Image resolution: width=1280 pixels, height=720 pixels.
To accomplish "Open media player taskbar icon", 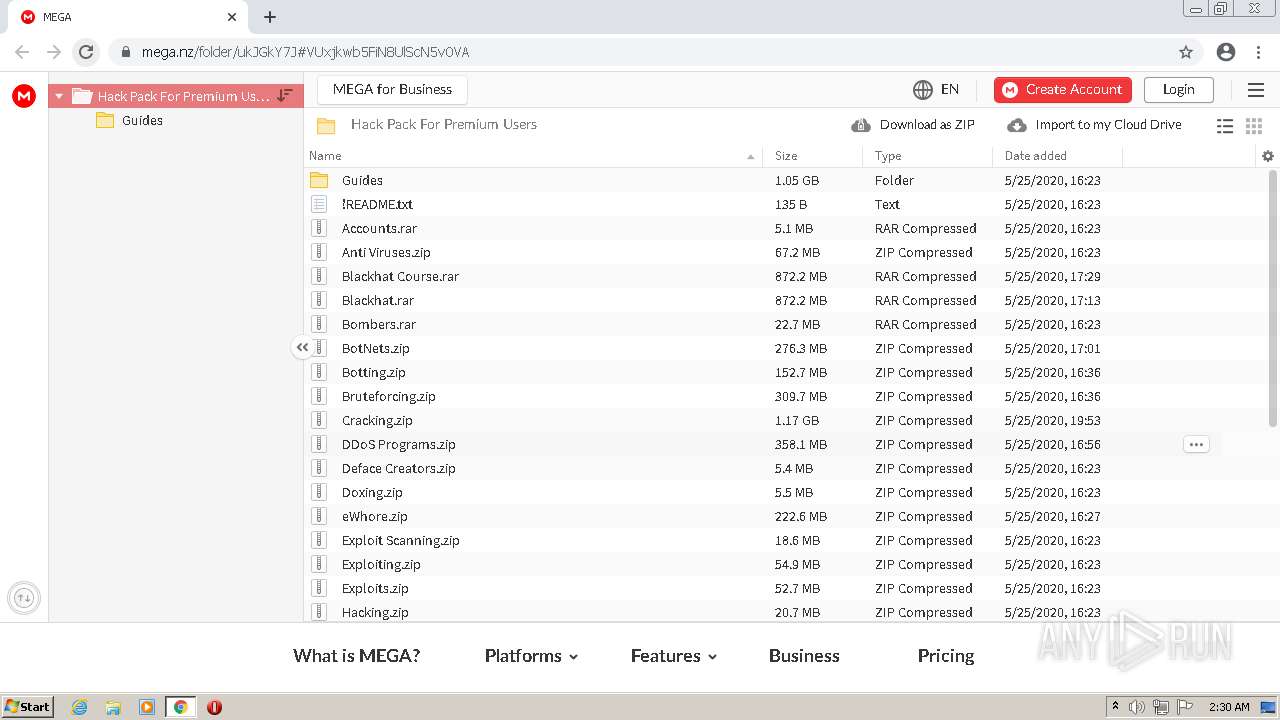I will pyautogui.click(x=147, y=707).
